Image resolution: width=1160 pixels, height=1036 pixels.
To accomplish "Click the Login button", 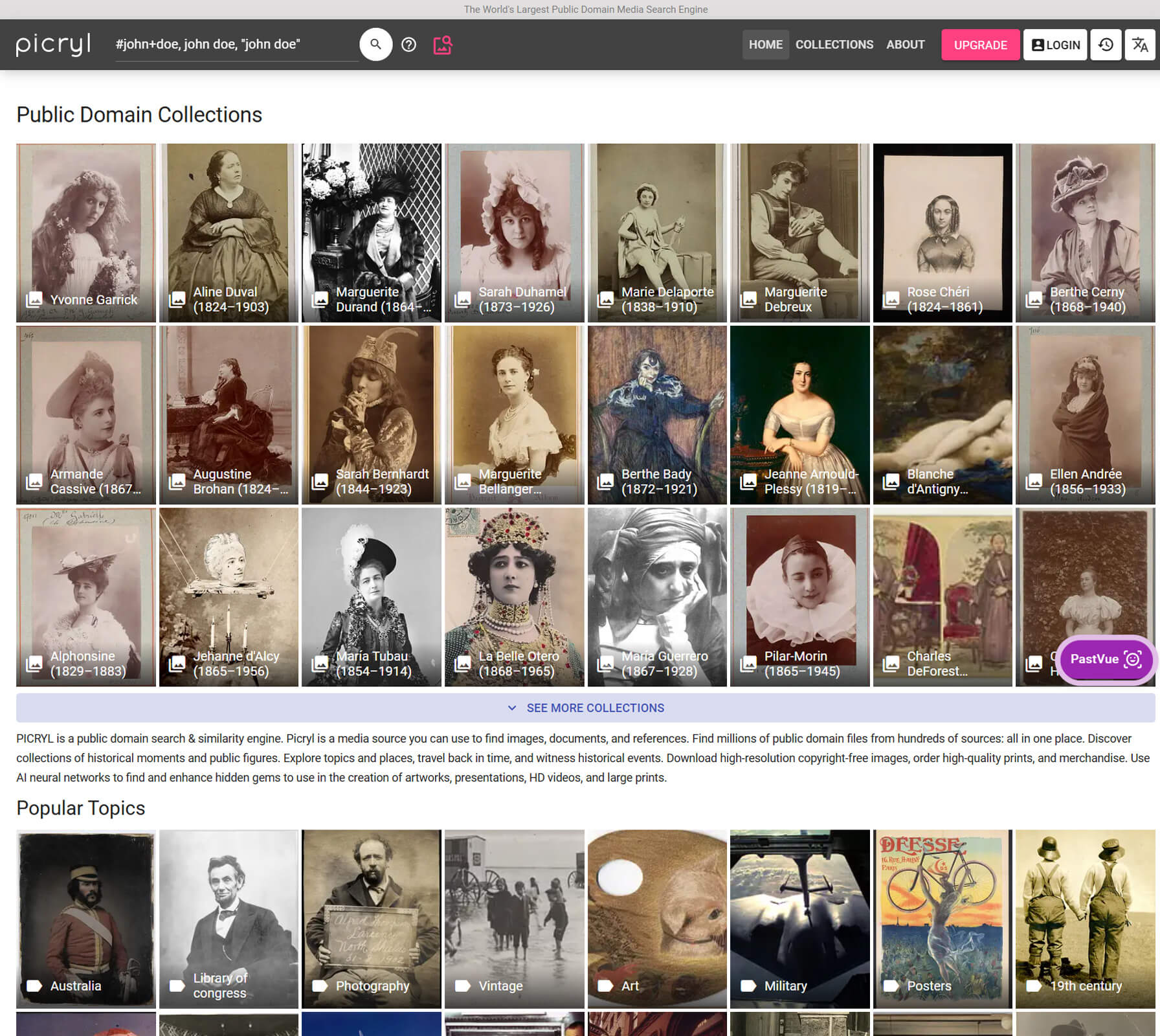I will [x=1055, y=45].
